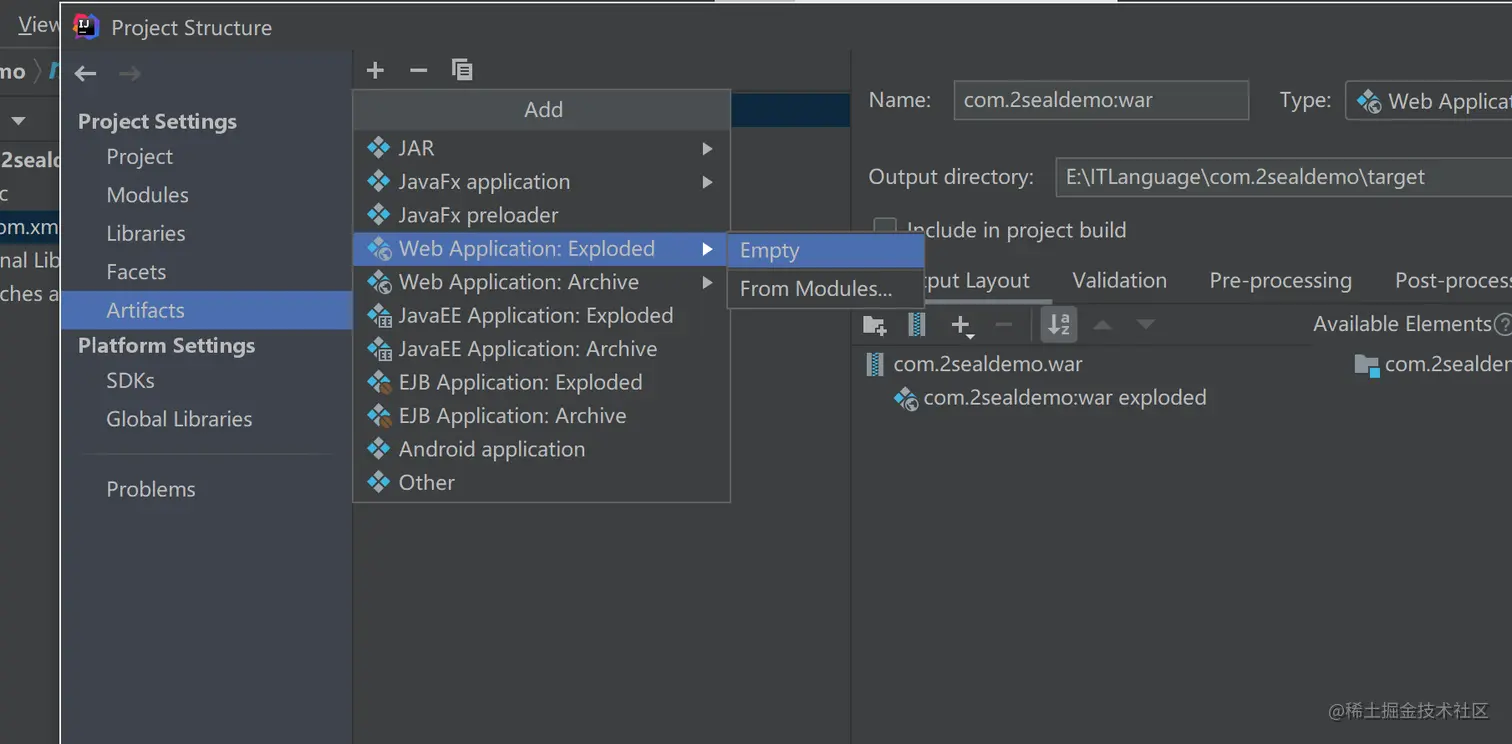Click the Move Down arrow icon
Screen dimensions: 1512x744
(x=1146, y=325)
